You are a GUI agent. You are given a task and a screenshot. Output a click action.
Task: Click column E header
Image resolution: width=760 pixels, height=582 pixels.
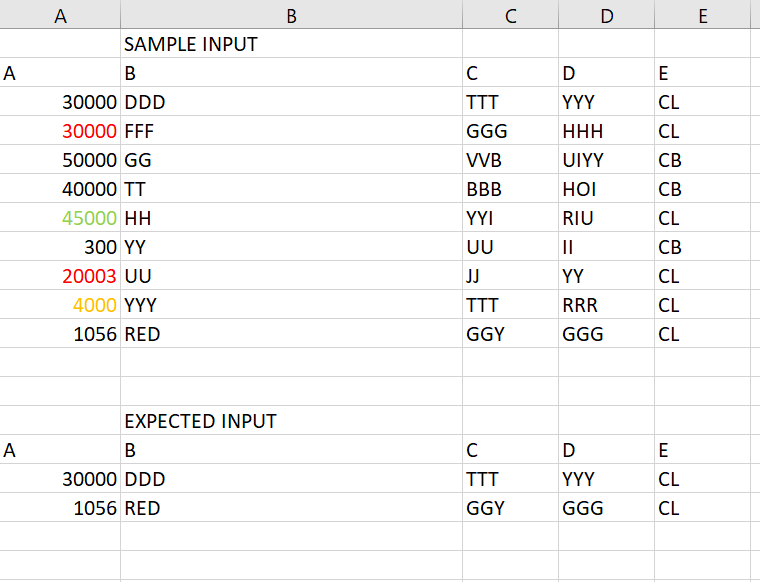[702, 14]
